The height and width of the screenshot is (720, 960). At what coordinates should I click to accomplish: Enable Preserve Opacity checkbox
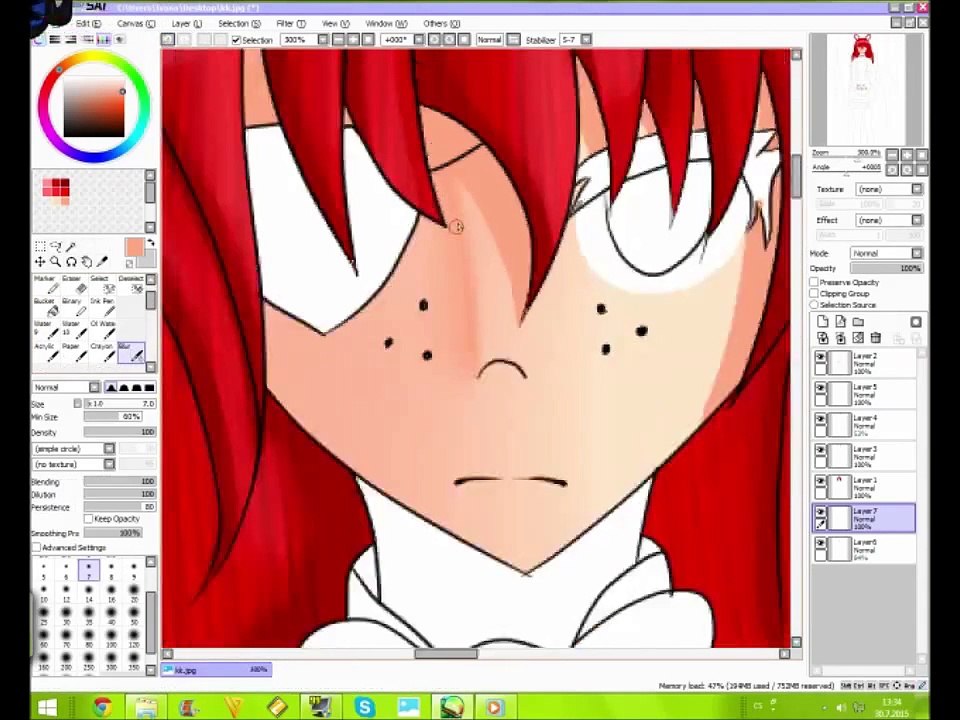click(x=814, y=282)
